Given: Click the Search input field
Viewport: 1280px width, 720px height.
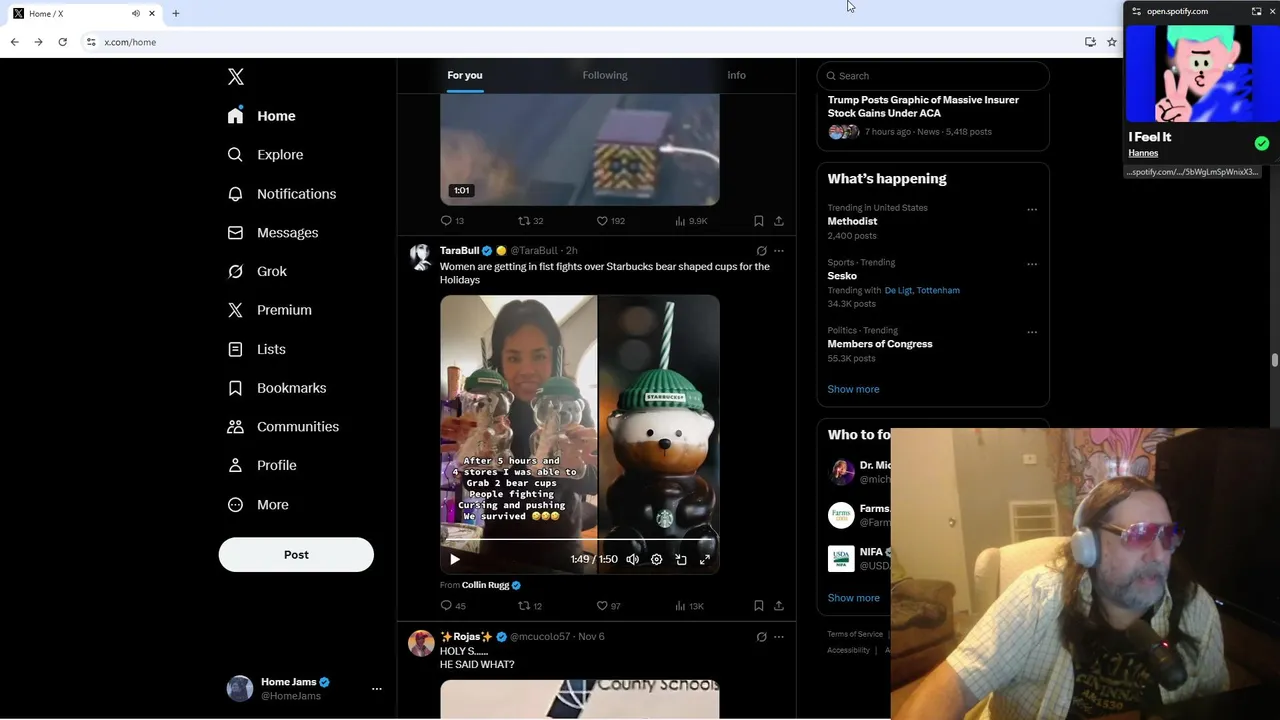Looking at the screenshot, I should pos(933,76).
